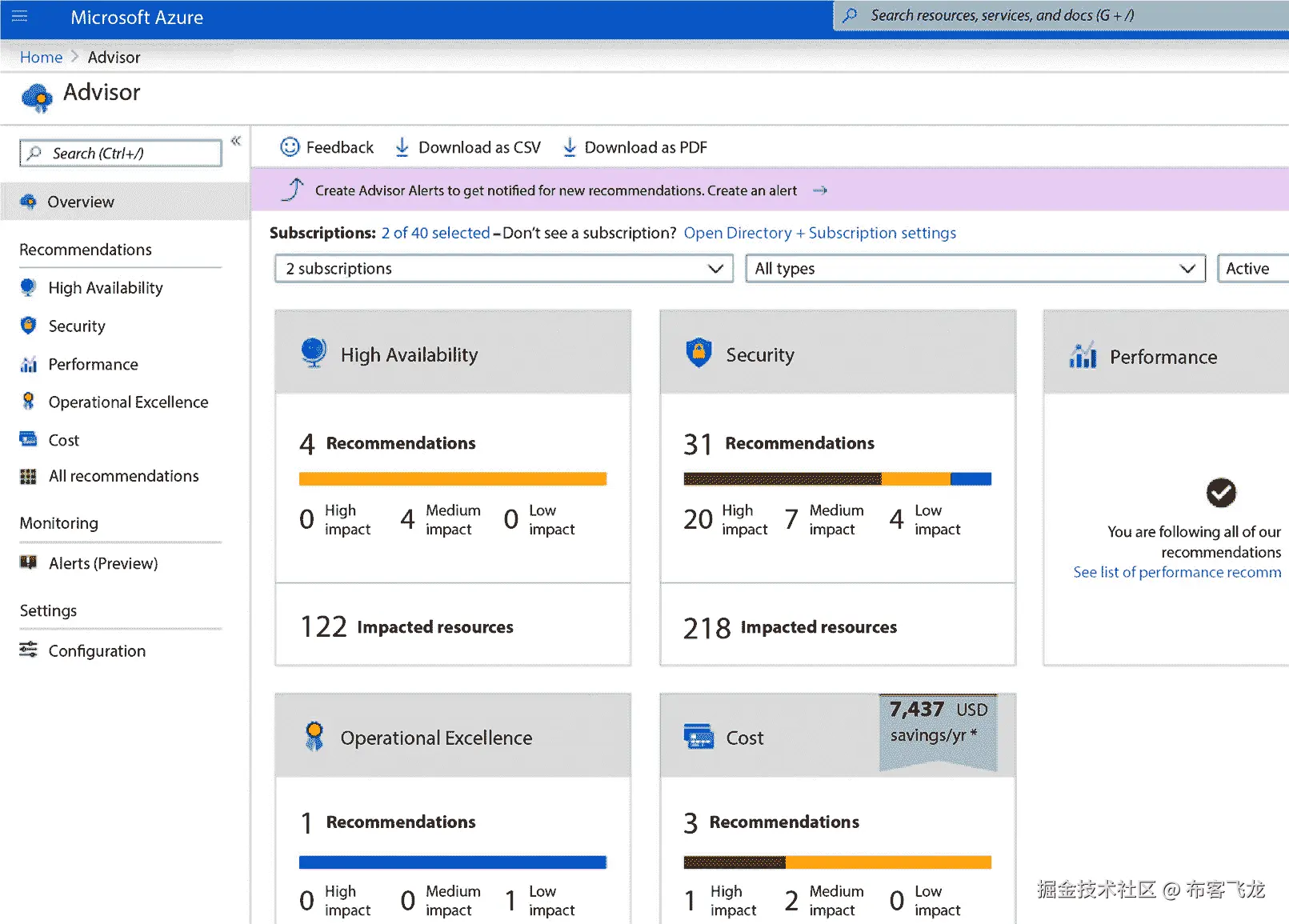Collapse the sidebar with the chevron arrow
1289x924 pixels.
[x=236, y=140]
